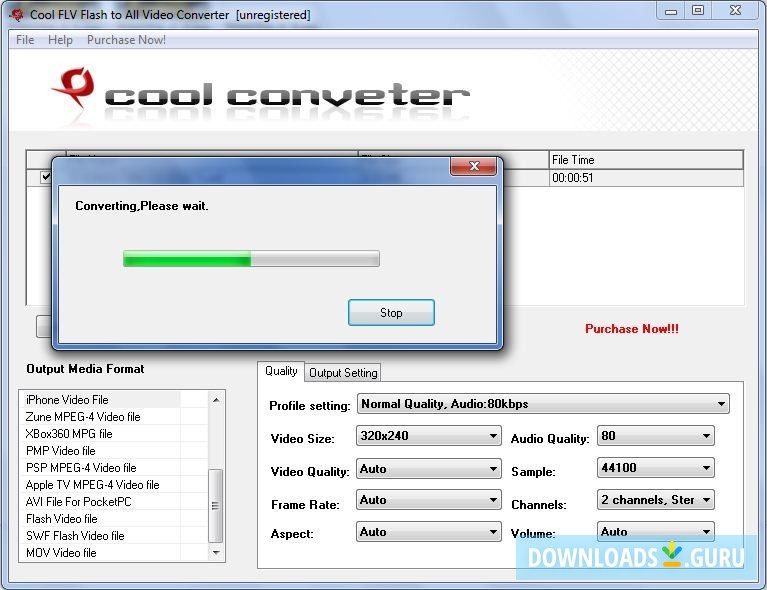Open the File menu
This screenshot has height=590, width=767.
click(x=25, y=40)
